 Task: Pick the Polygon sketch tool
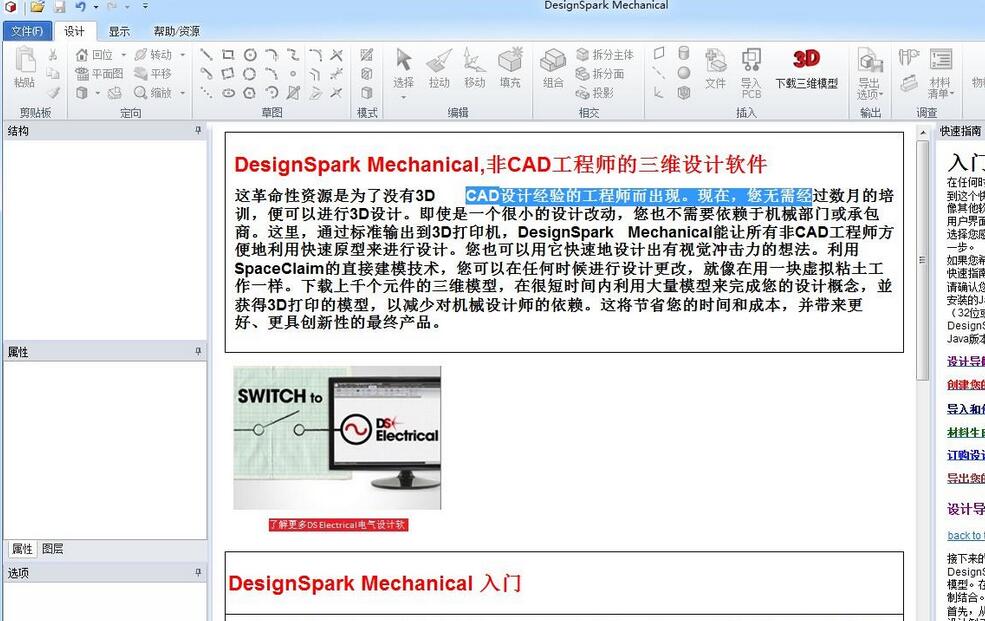(250, 93)
